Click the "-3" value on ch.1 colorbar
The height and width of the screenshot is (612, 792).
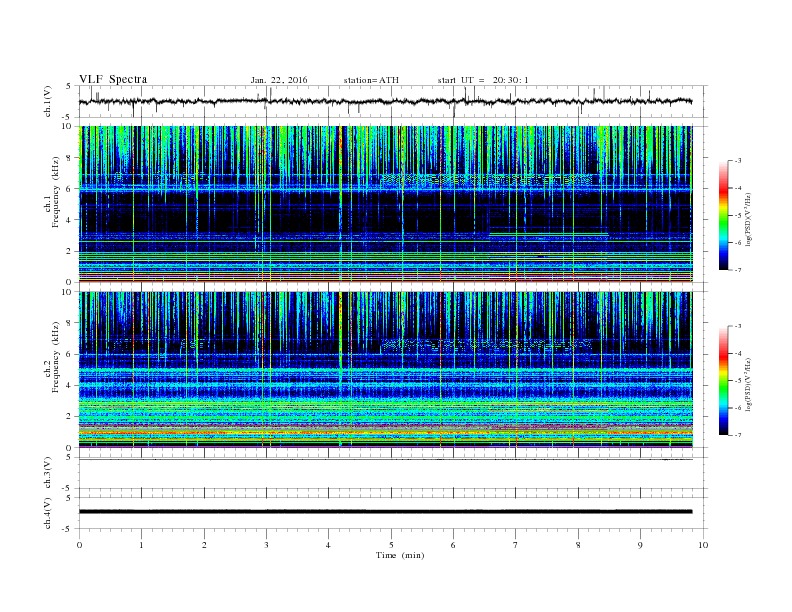click(x=737, y=161)
